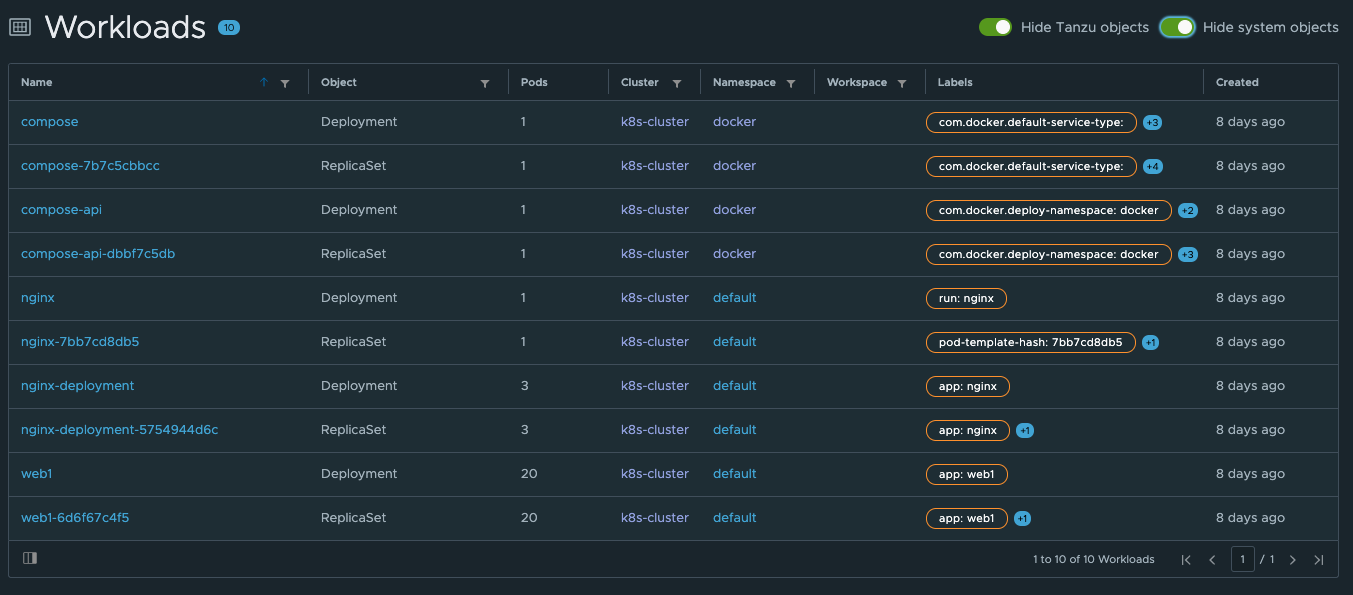Viewport: 1353px width, 595px height.
Task: Open the Cluster column filter
Action: click(677, 83)
